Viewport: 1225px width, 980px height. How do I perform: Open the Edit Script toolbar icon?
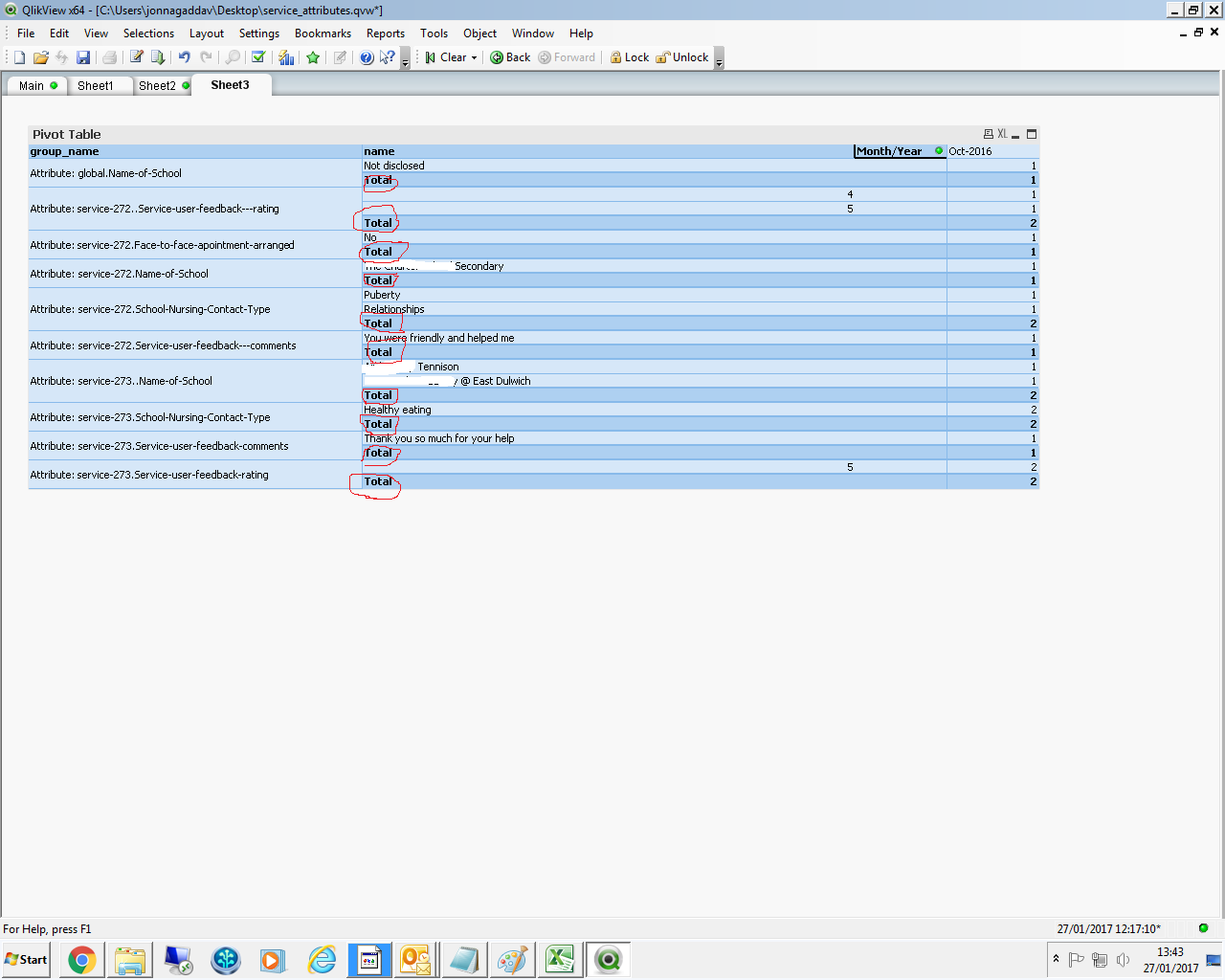(137, 57)
